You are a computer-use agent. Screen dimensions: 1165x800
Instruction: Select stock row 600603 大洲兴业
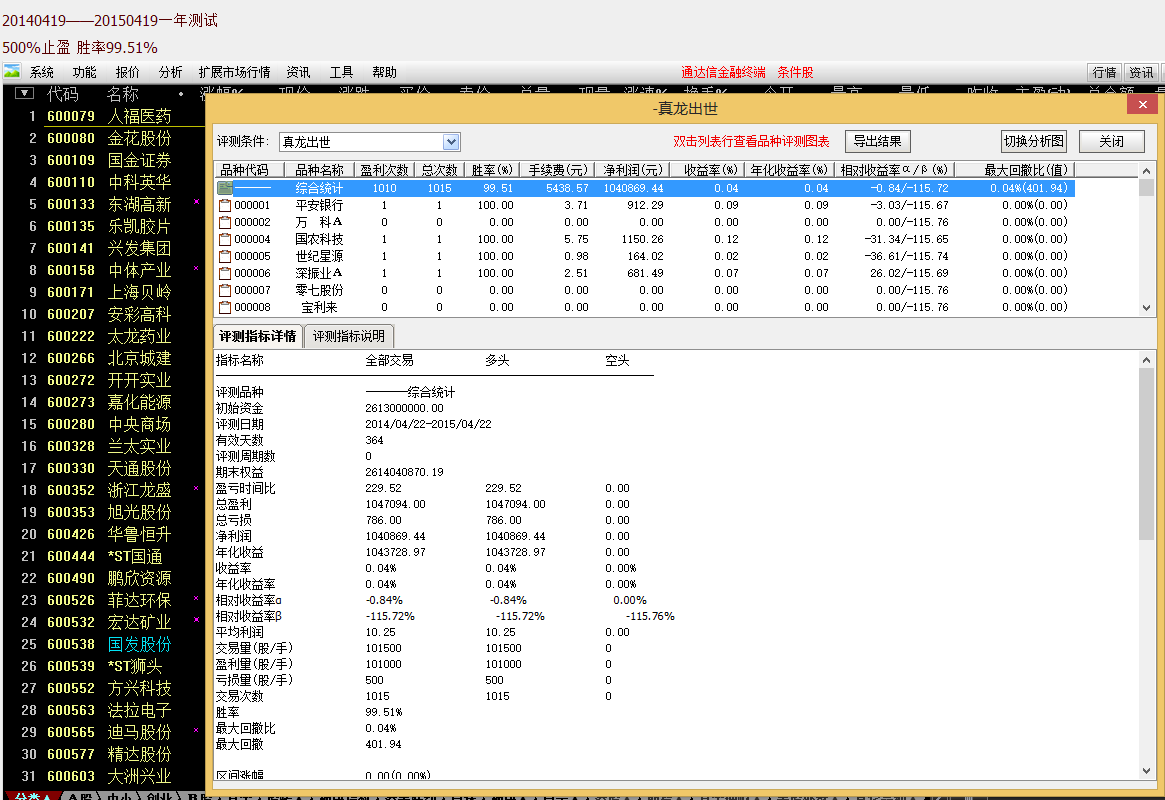(104, 776)
